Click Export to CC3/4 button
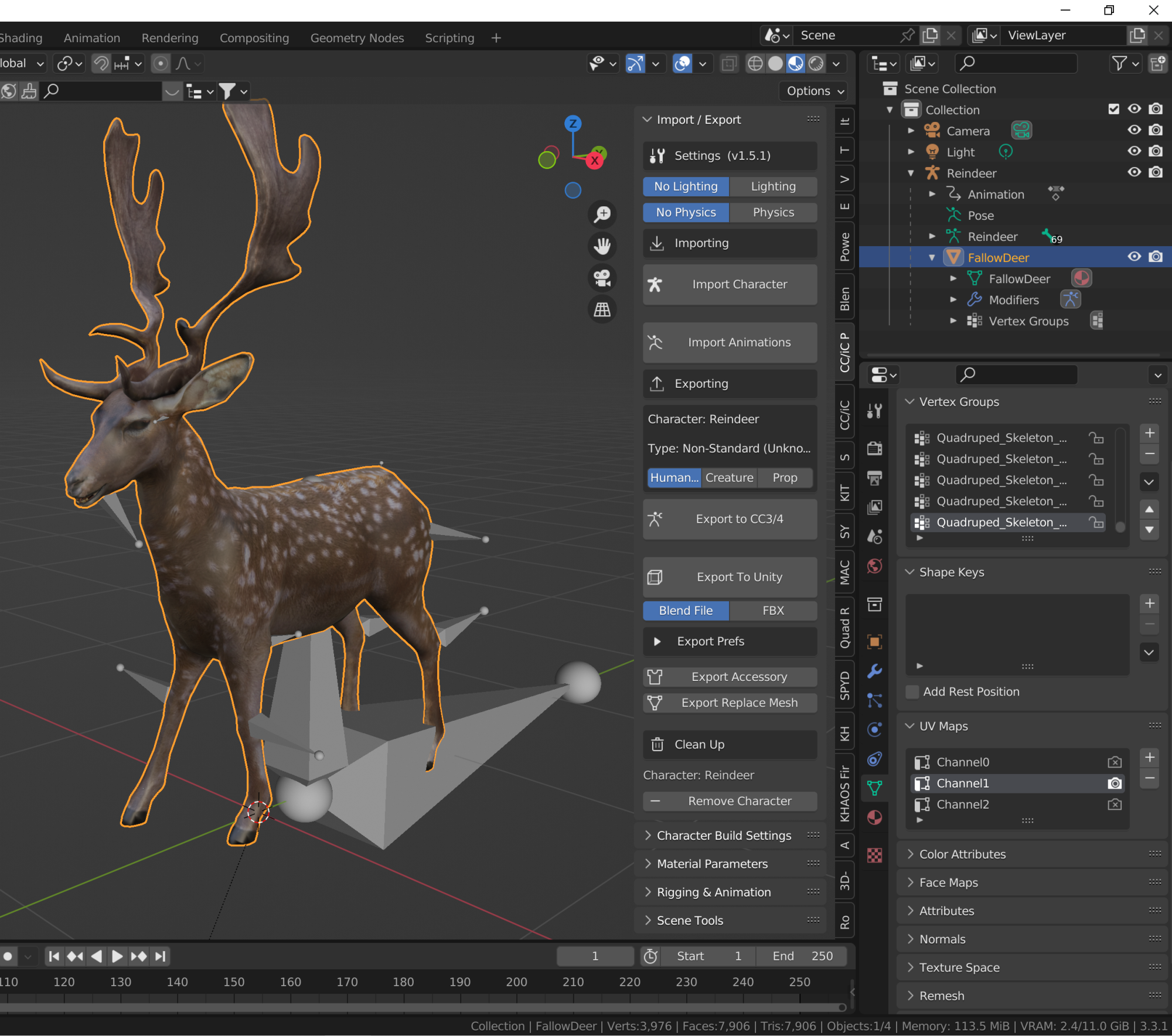 click(x=730, y=519)
